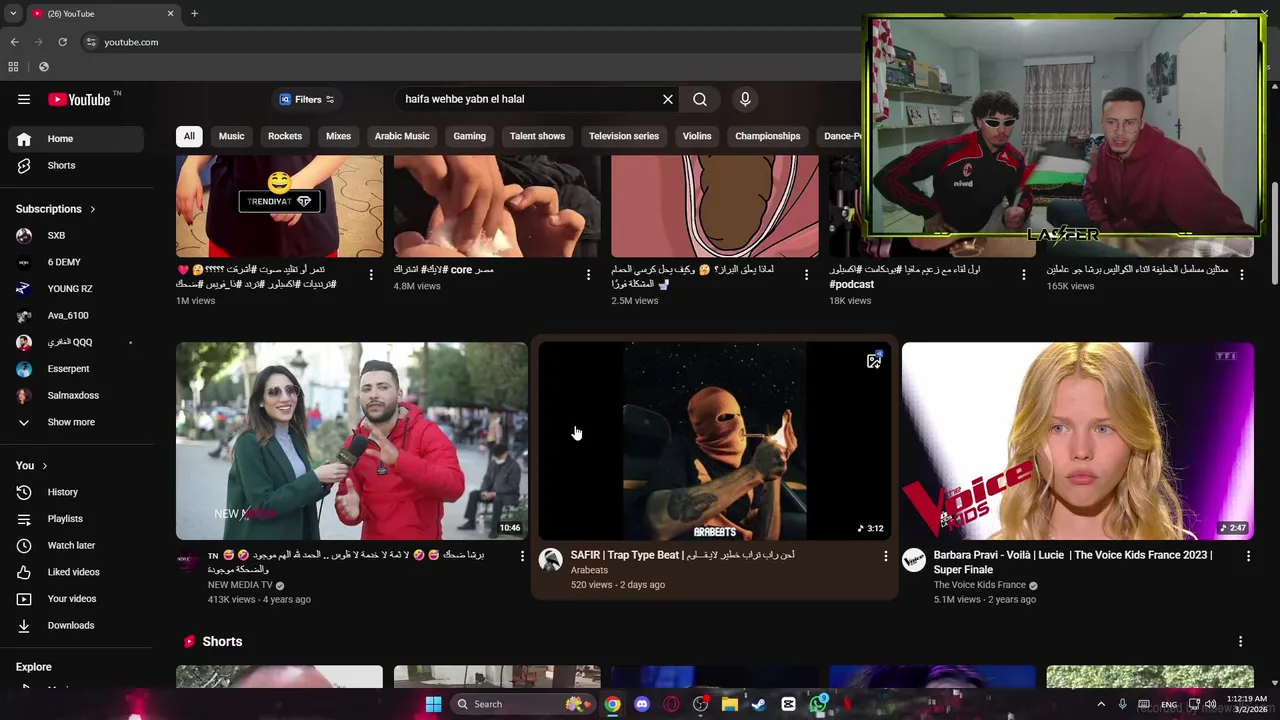Select the All filter chip
The image size is (1280, 720).
point(189,136)
